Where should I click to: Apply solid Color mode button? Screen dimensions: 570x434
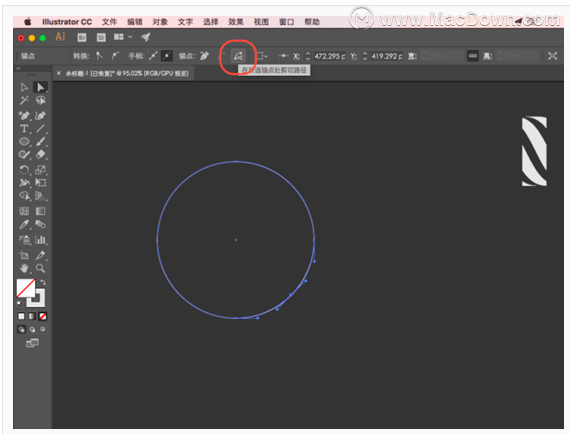[x=21, y=316]
